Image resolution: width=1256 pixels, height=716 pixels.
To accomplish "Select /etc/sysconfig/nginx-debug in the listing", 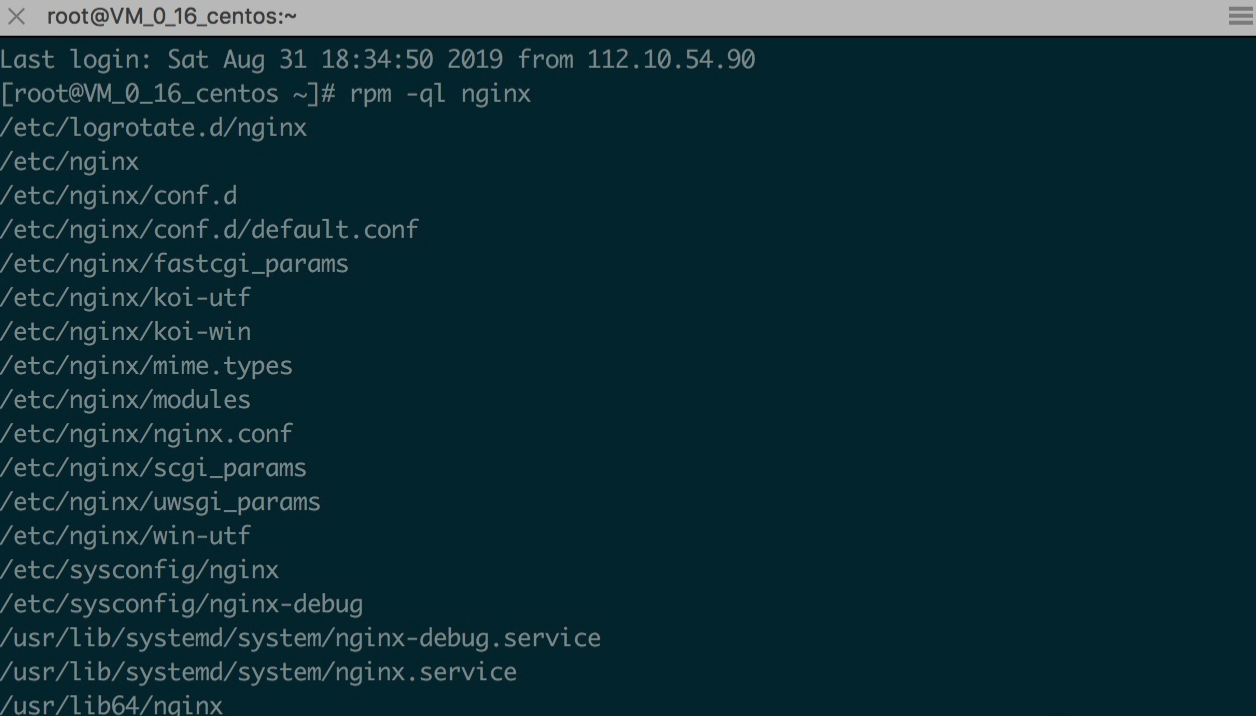I will (181, 603).
